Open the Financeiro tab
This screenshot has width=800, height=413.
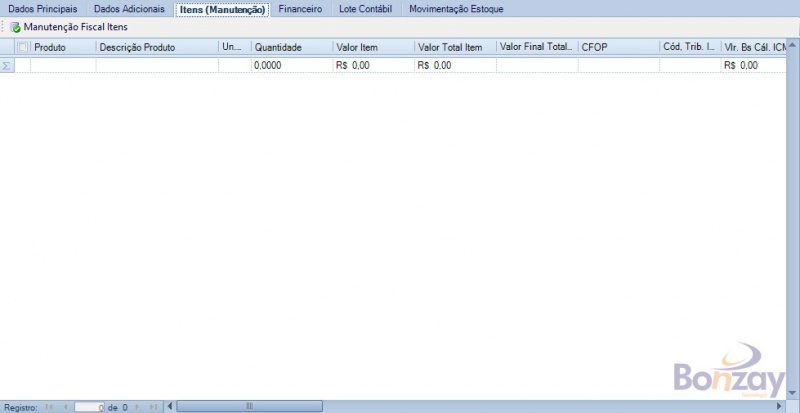301,9
